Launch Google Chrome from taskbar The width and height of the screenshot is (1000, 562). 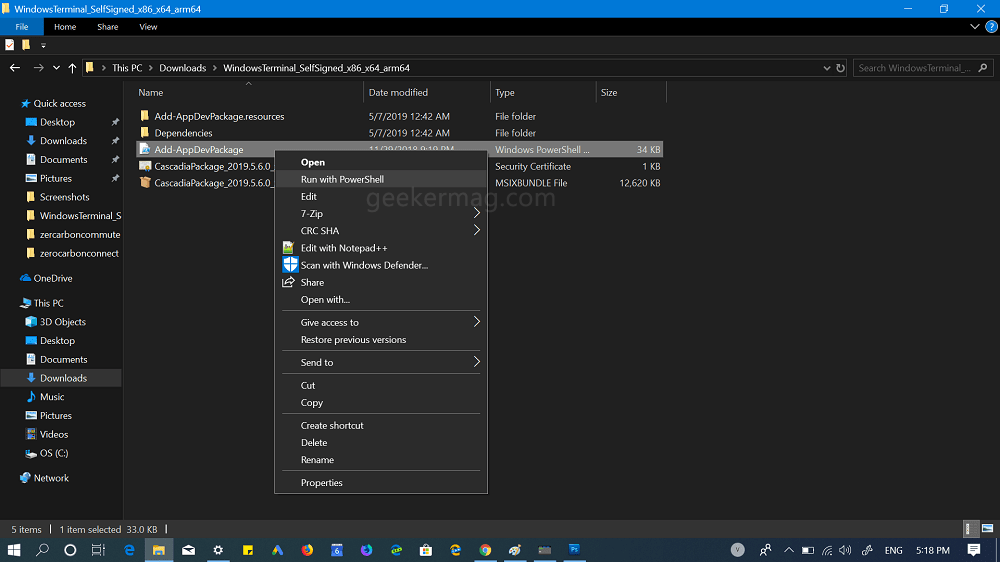[x=485, y=550]
